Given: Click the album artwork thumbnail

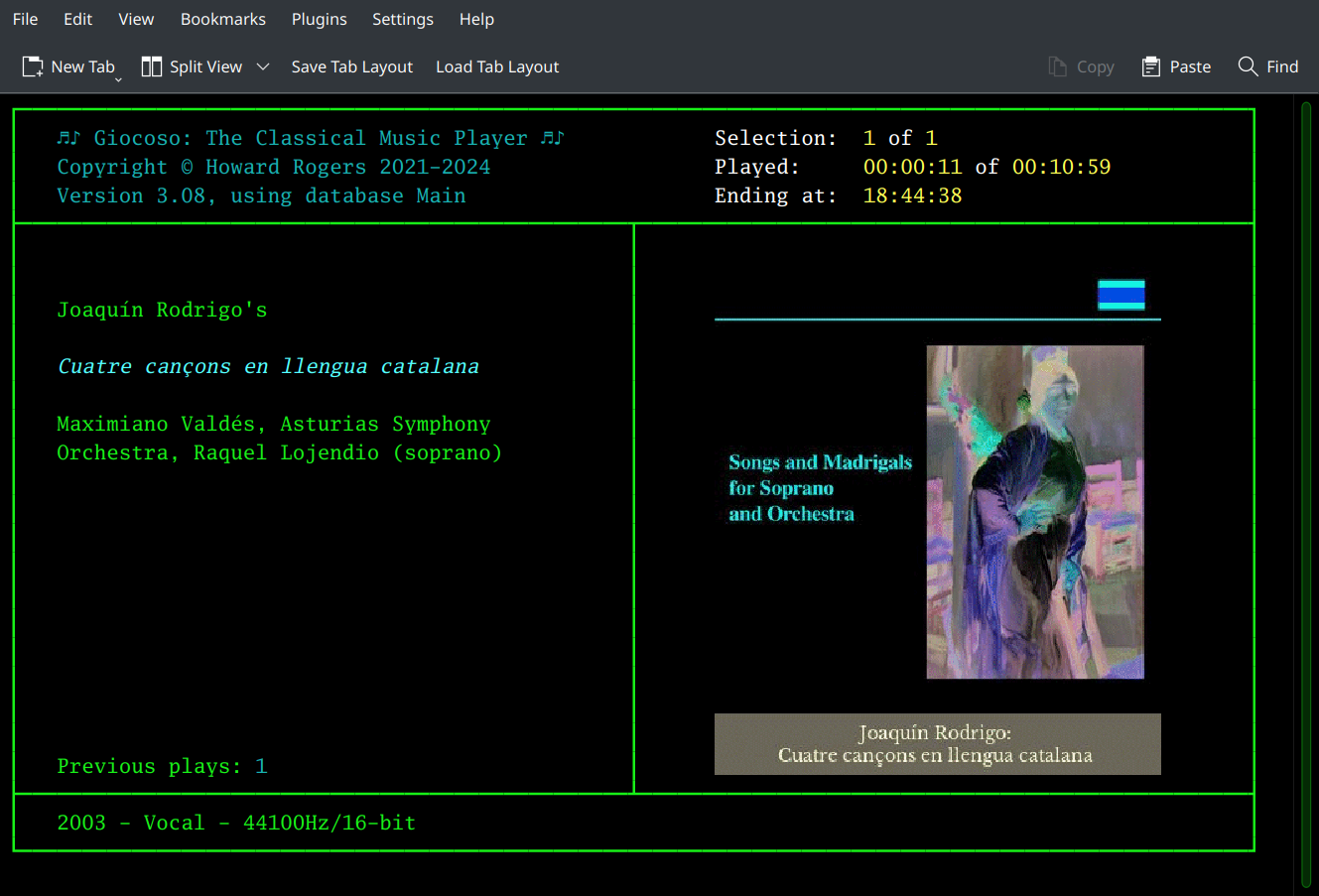Looking at the screenshot, I should [1035, 512].
